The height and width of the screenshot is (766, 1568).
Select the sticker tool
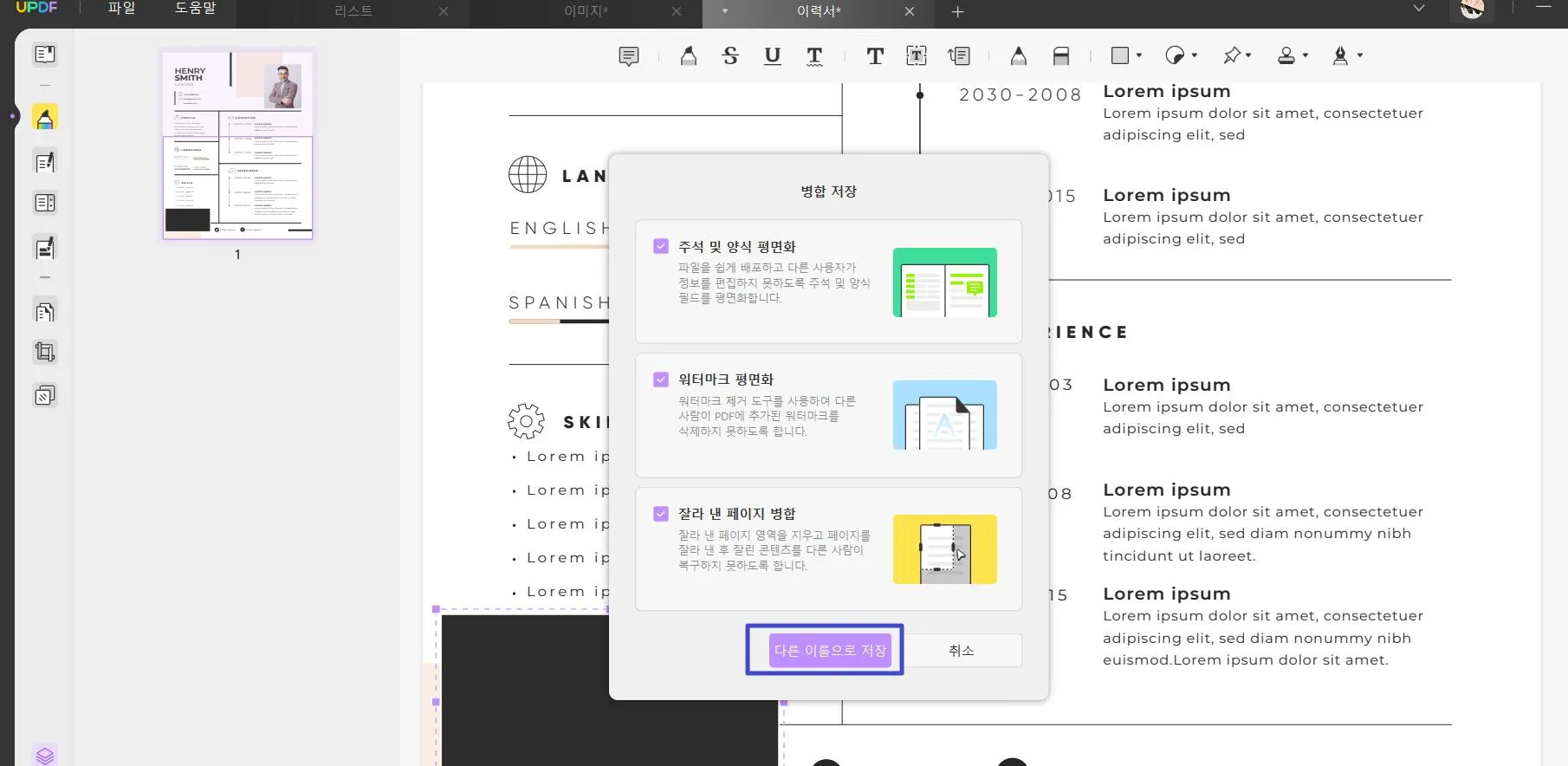(1175, 55)
